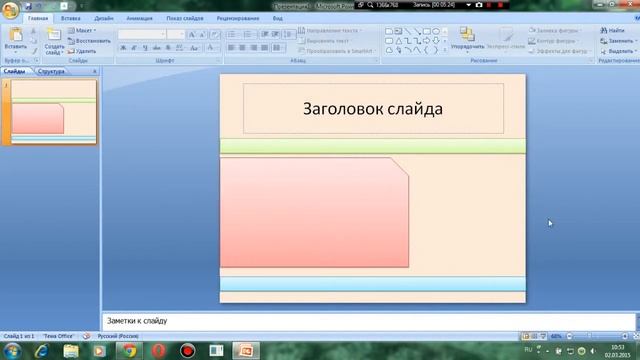Open the Показ слайдов ribbon tab
The width and height of the screenshot is (640, 360).
click(x=184, y=18)
